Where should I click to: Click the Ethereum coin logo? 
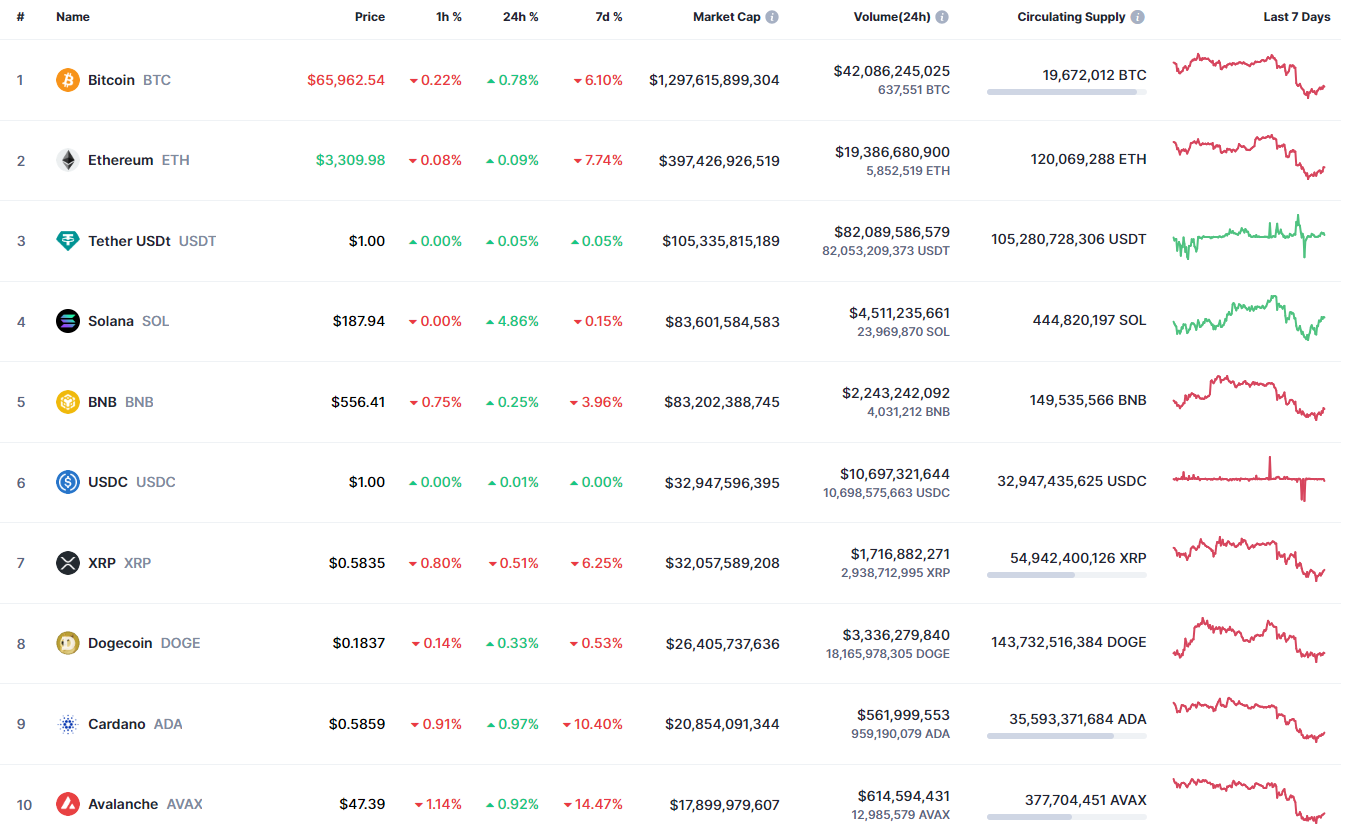tap(68, 160)
